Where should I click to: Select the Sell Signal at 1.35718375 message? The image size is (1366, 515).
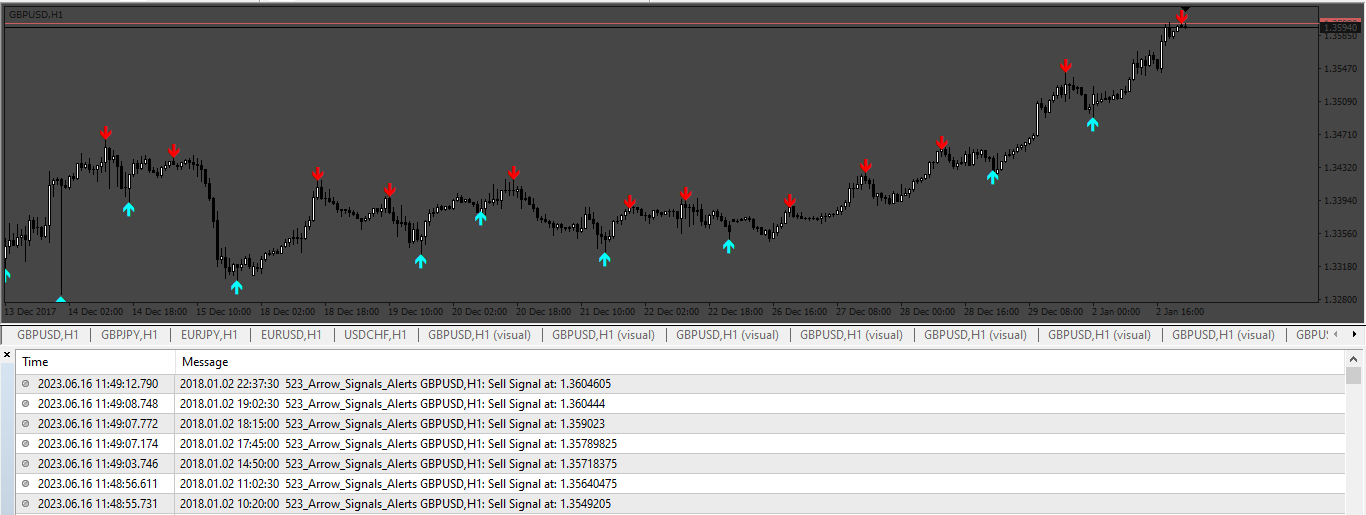(399, 464)
